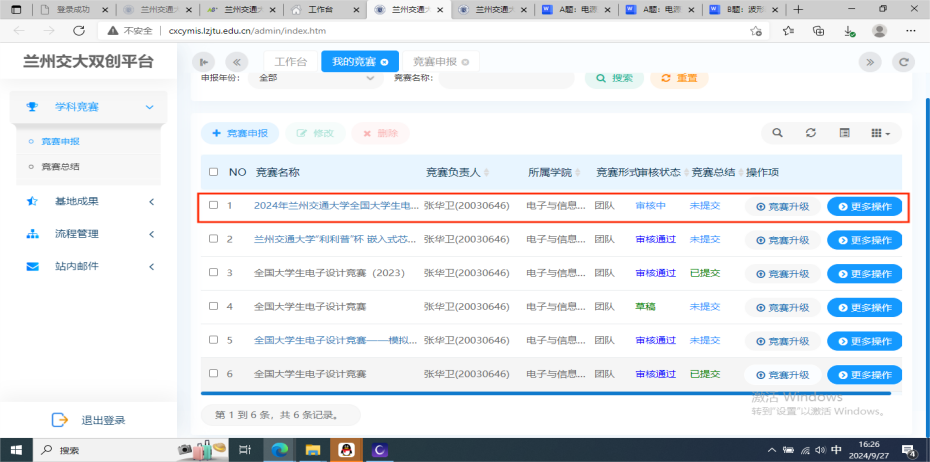
Task: Click the page reload icon at top right
Action: pos(903,62)
